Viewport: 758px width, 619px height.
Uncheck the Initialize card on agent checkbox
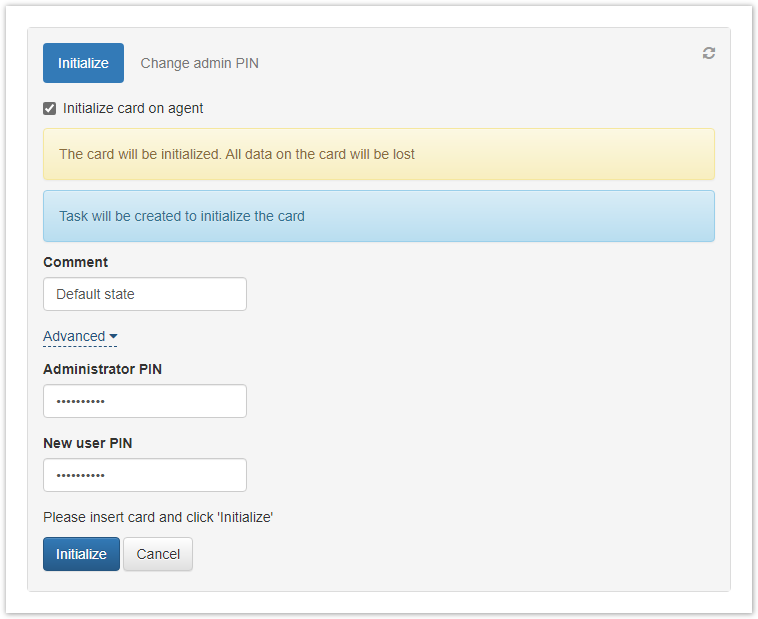click(x=50, y=109)
